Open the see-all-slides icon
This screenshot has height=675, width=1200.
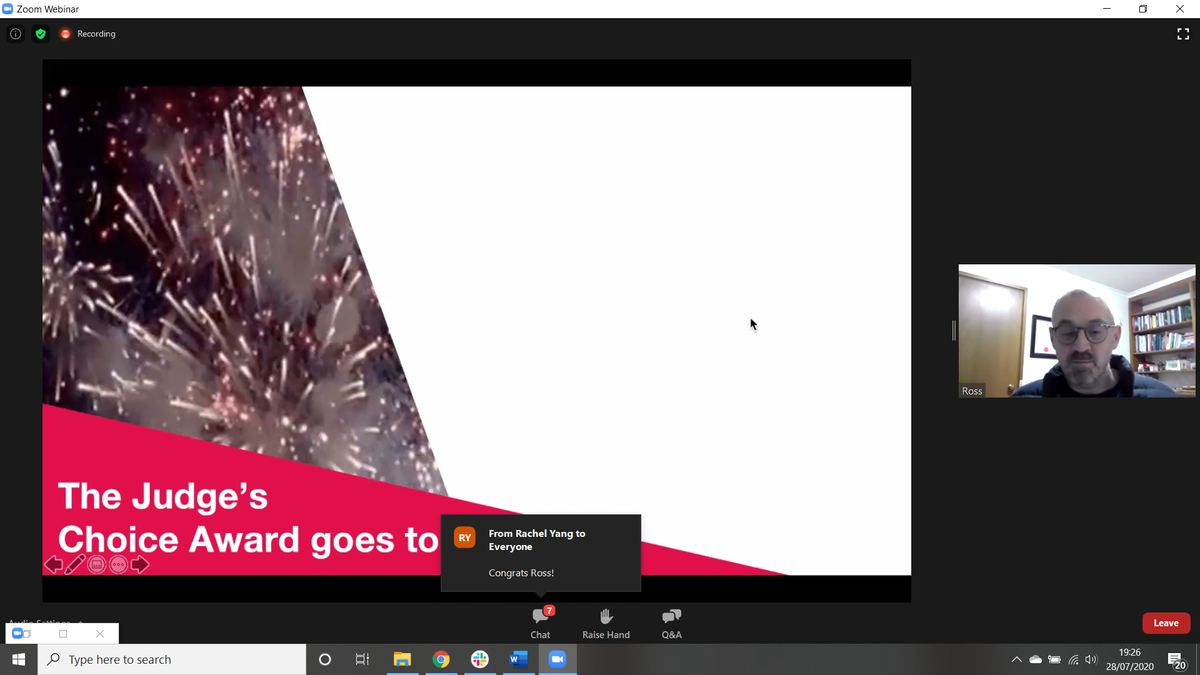pos(97,565)
